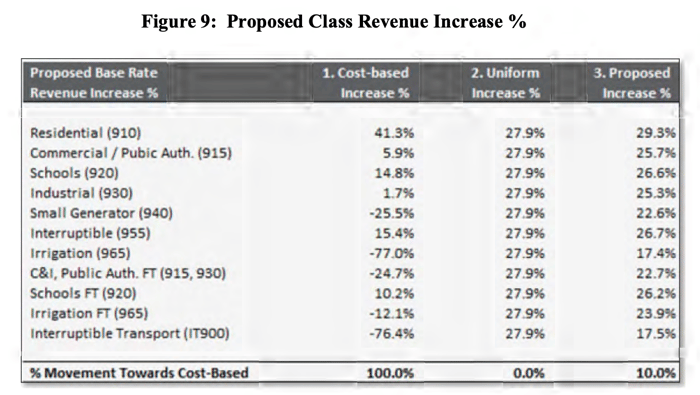The width and height of the screenshot is (700, 395).
Task: Click the 27.9% uniform value in Small Generator row
Action: (525, 213)
